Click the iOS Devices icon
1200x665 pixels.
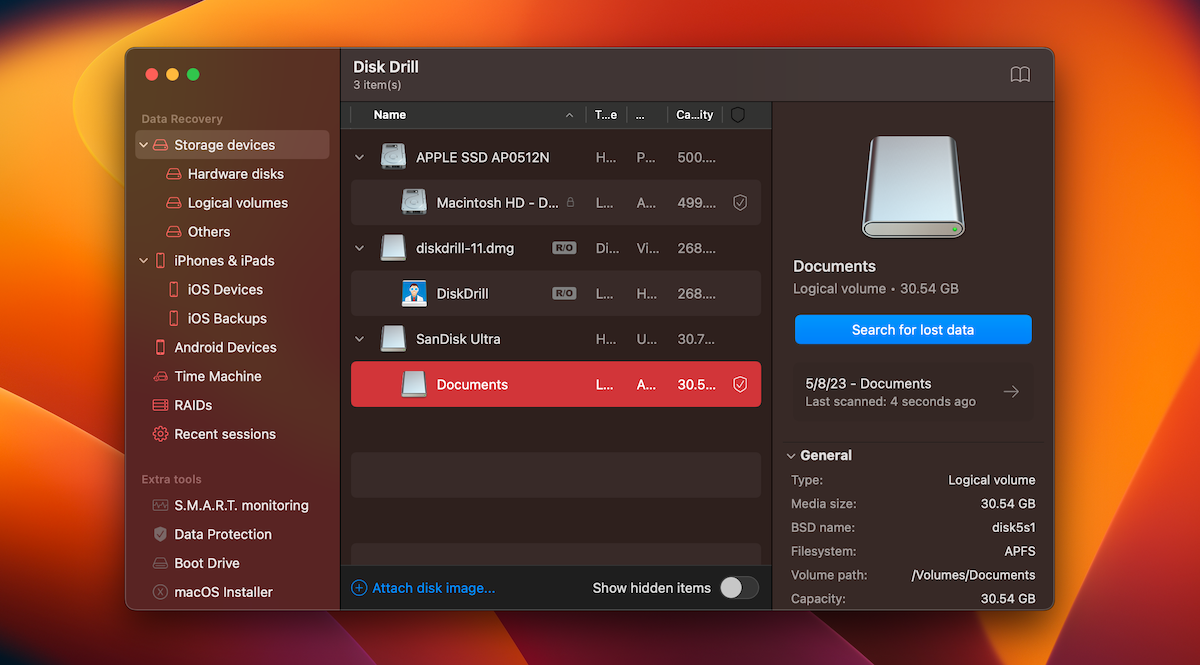174,290
